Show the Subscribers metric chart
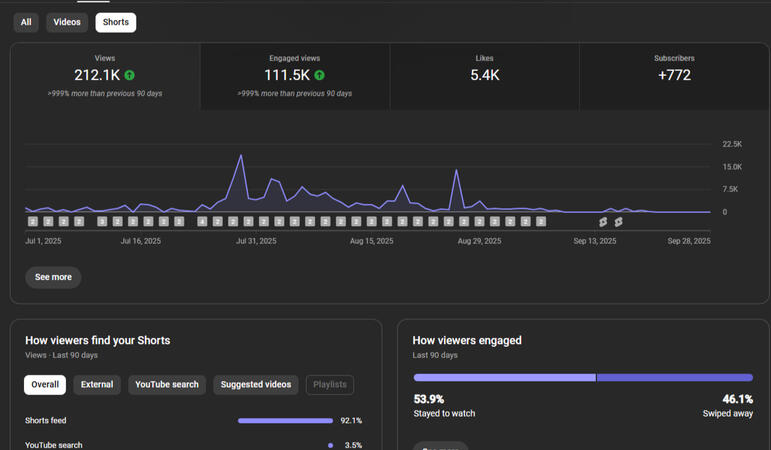Viewport: 771px width, 450px height. (x=674, y=76)
